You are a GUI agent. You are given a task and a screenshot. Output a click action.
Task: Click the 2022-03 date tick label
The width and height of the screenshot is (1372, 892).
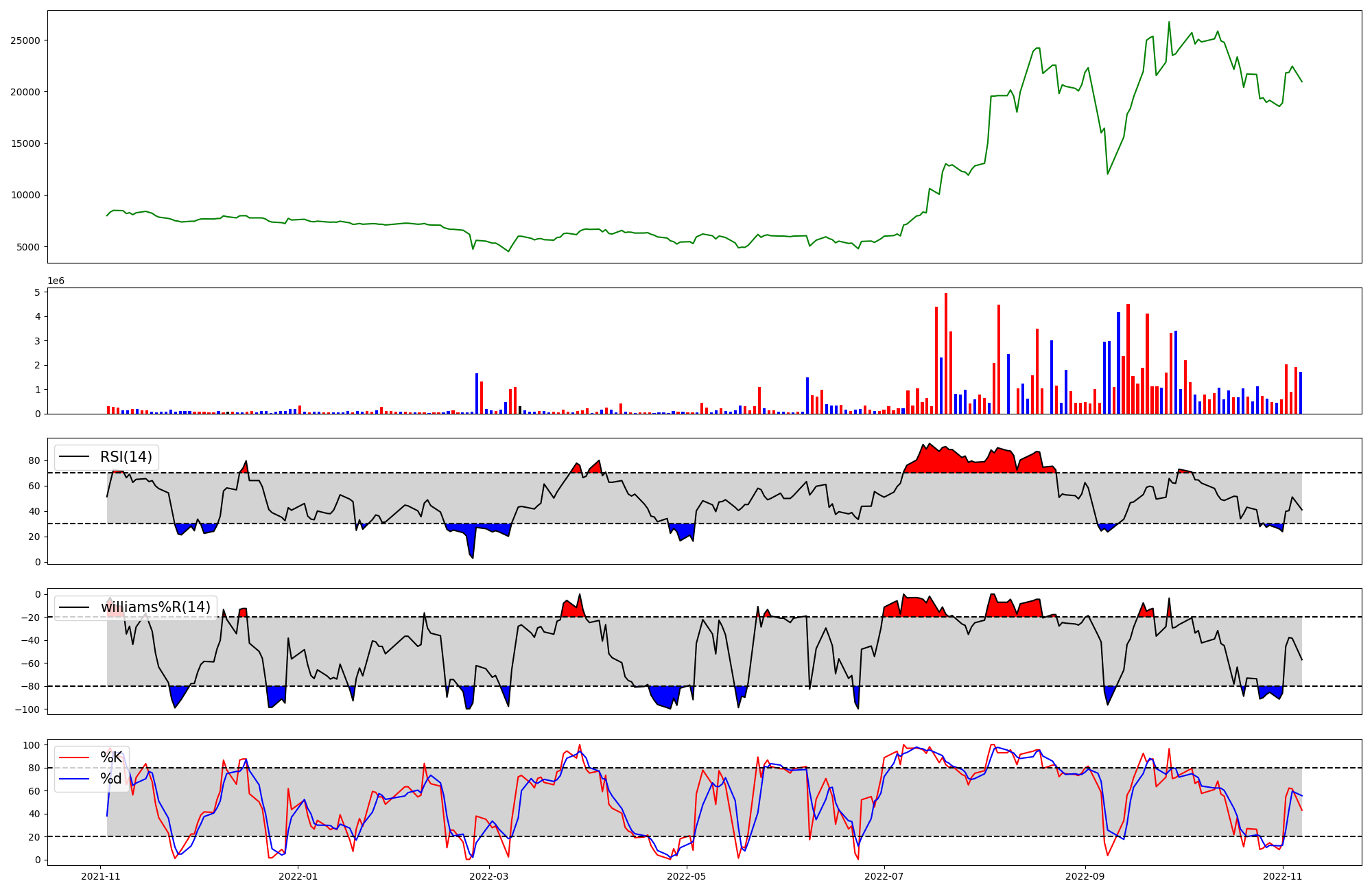point(489,876)
